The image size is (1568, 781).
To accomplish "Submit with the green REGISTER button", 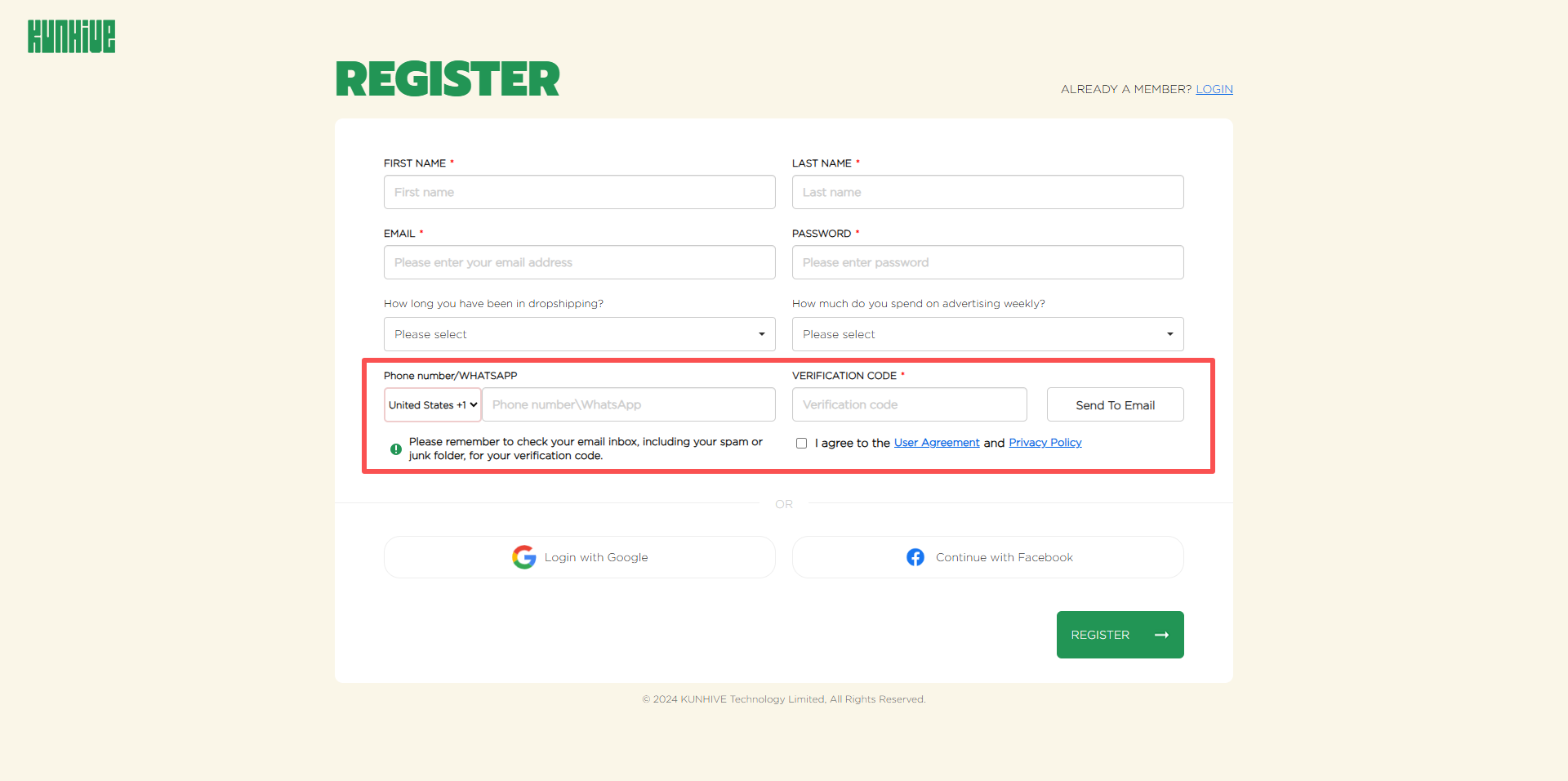I will (x=1120, y=635).
